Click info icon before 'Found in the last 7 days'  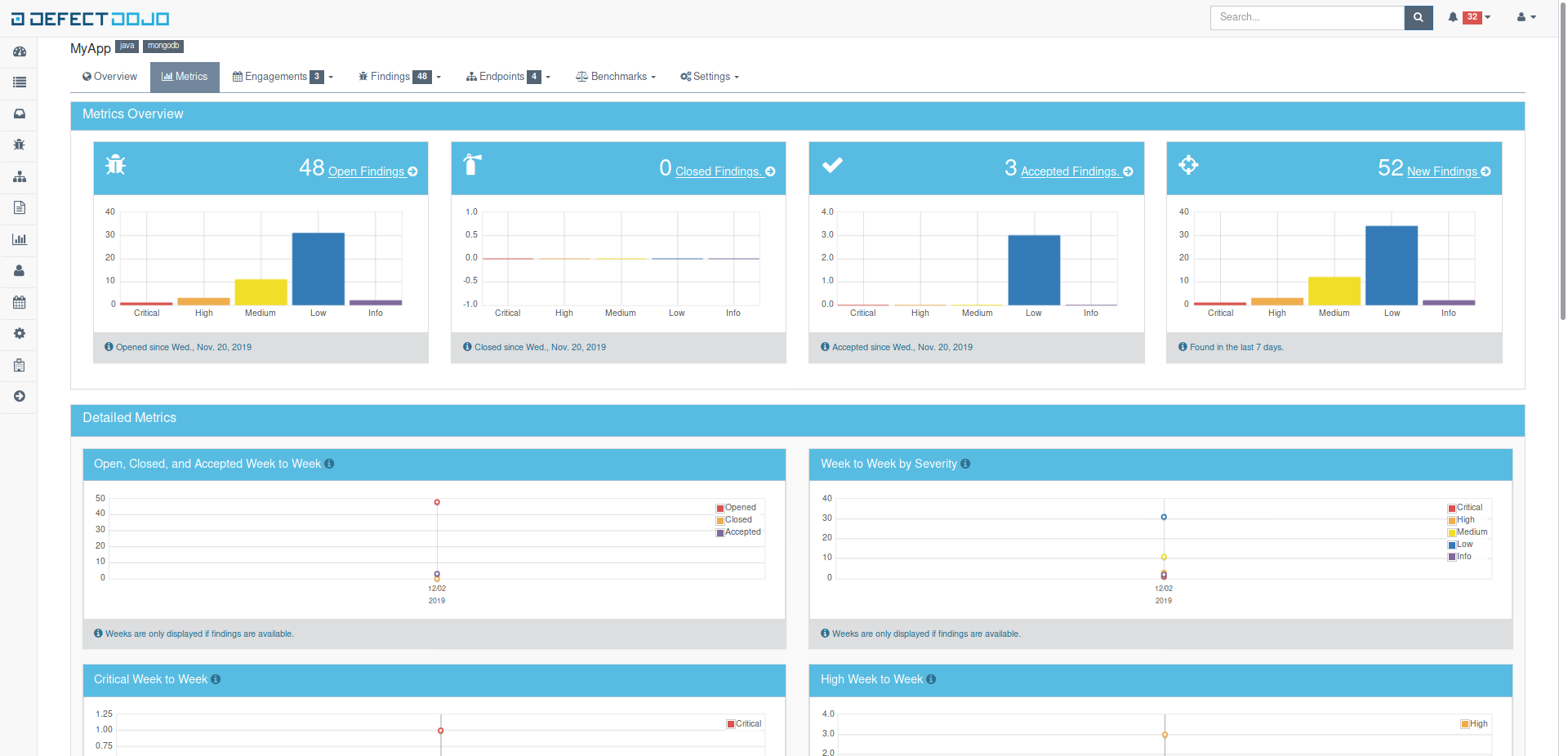click(1183, 347)
